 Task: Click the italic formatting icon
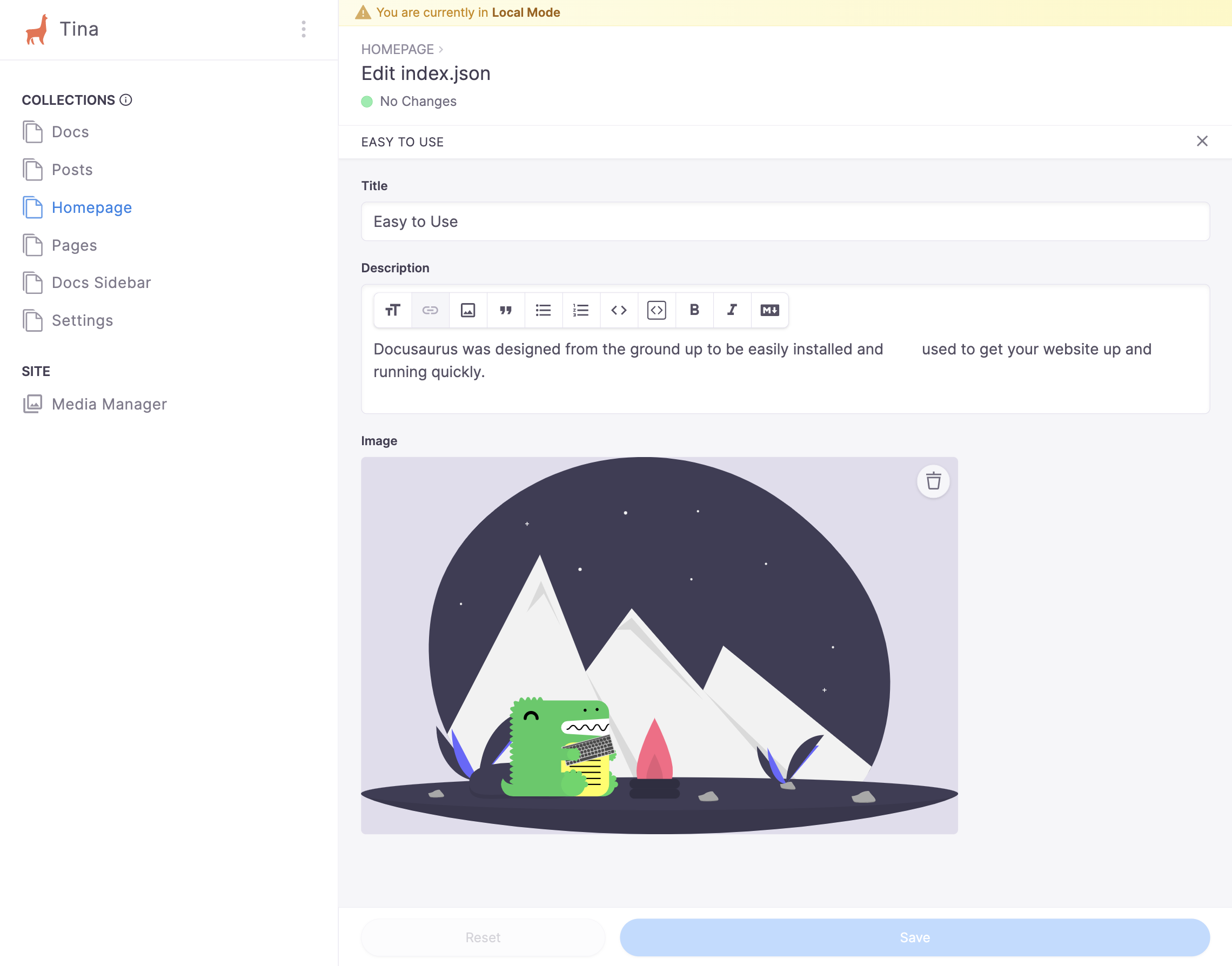(x=733, y=310)
